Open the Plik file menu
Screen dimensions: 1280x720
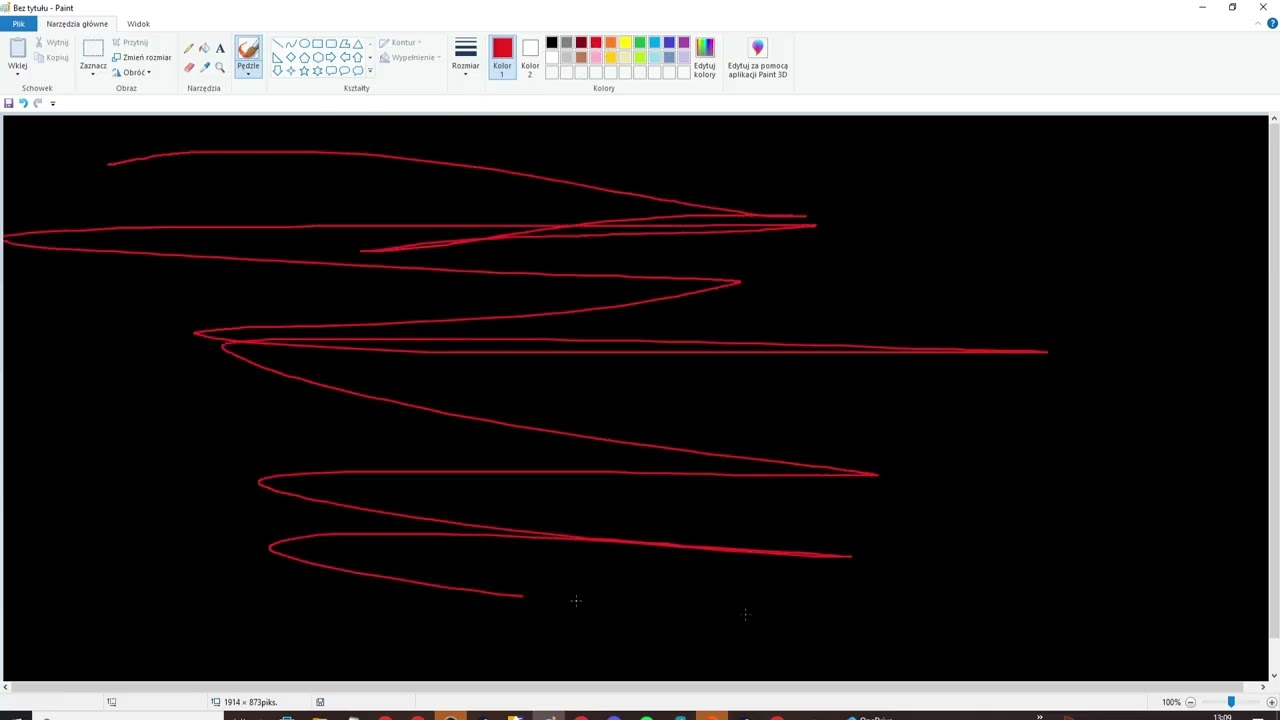point(18,24)
